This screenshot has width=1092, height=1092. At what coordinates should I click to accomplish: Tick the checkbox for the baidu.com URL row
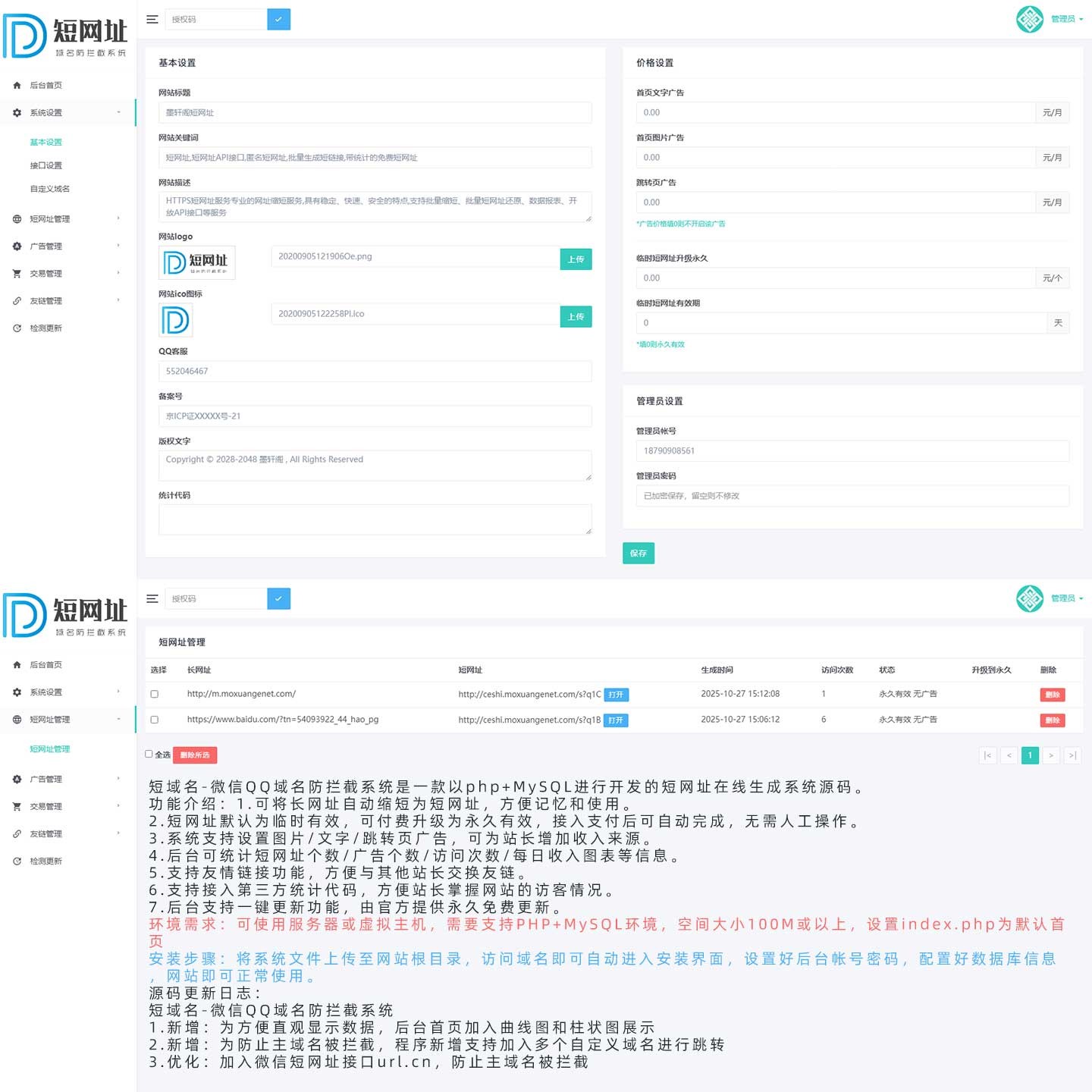coord(155,720)
